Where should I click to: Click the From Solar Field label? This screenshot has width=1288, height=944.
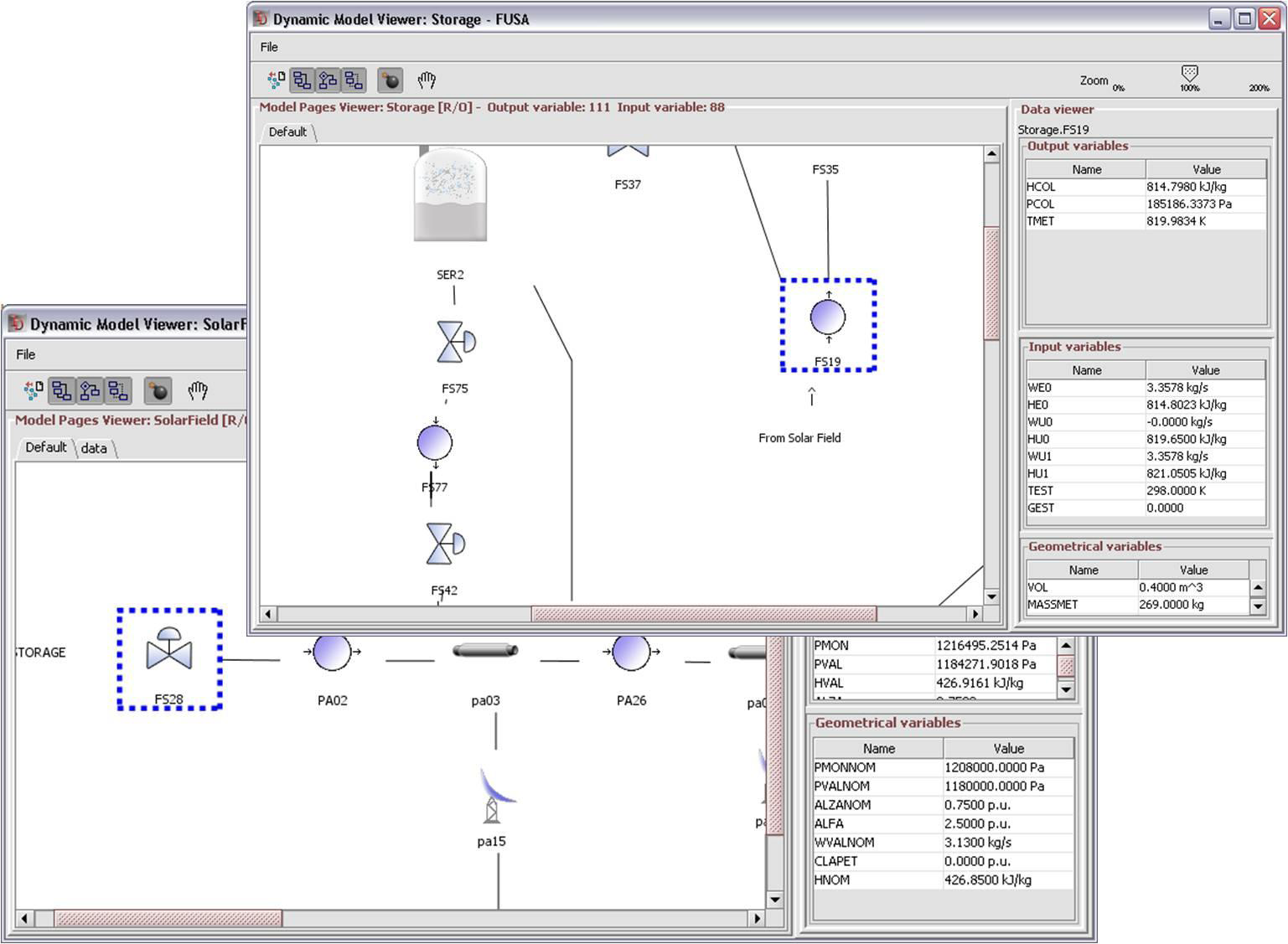(x=799, y=438)
